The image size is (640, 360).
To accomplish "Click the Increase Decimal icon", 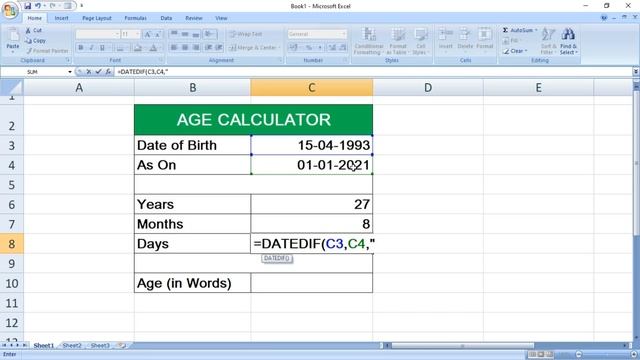I will [332, 48].
